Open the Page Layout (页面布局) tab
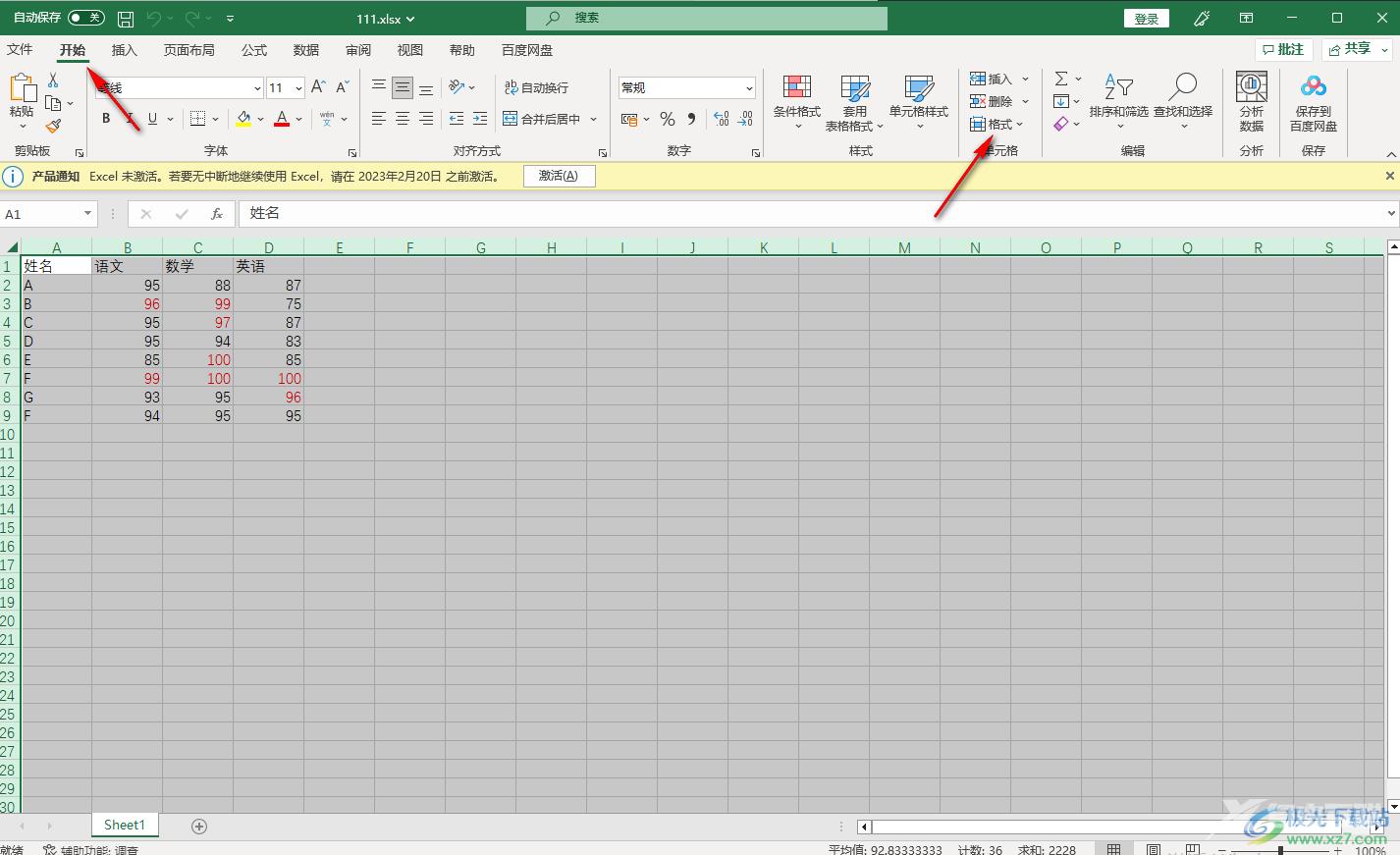Screen dimensions: 1400x855 point(188,50)
